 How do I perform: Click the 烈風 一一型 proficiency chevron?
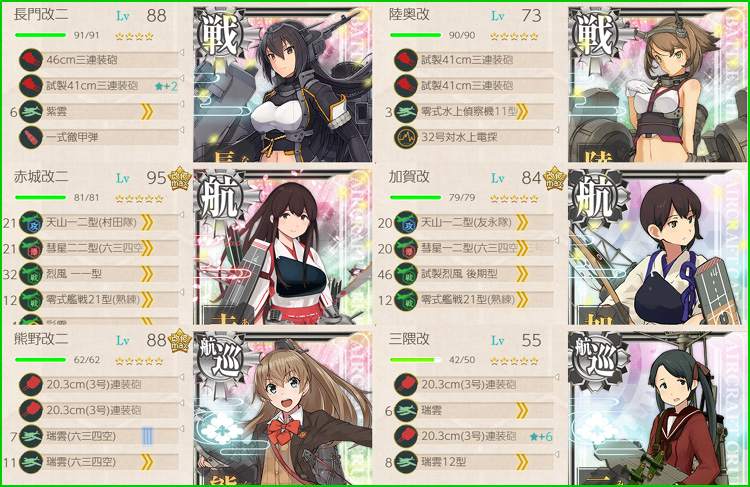click(x=147, y=274)
